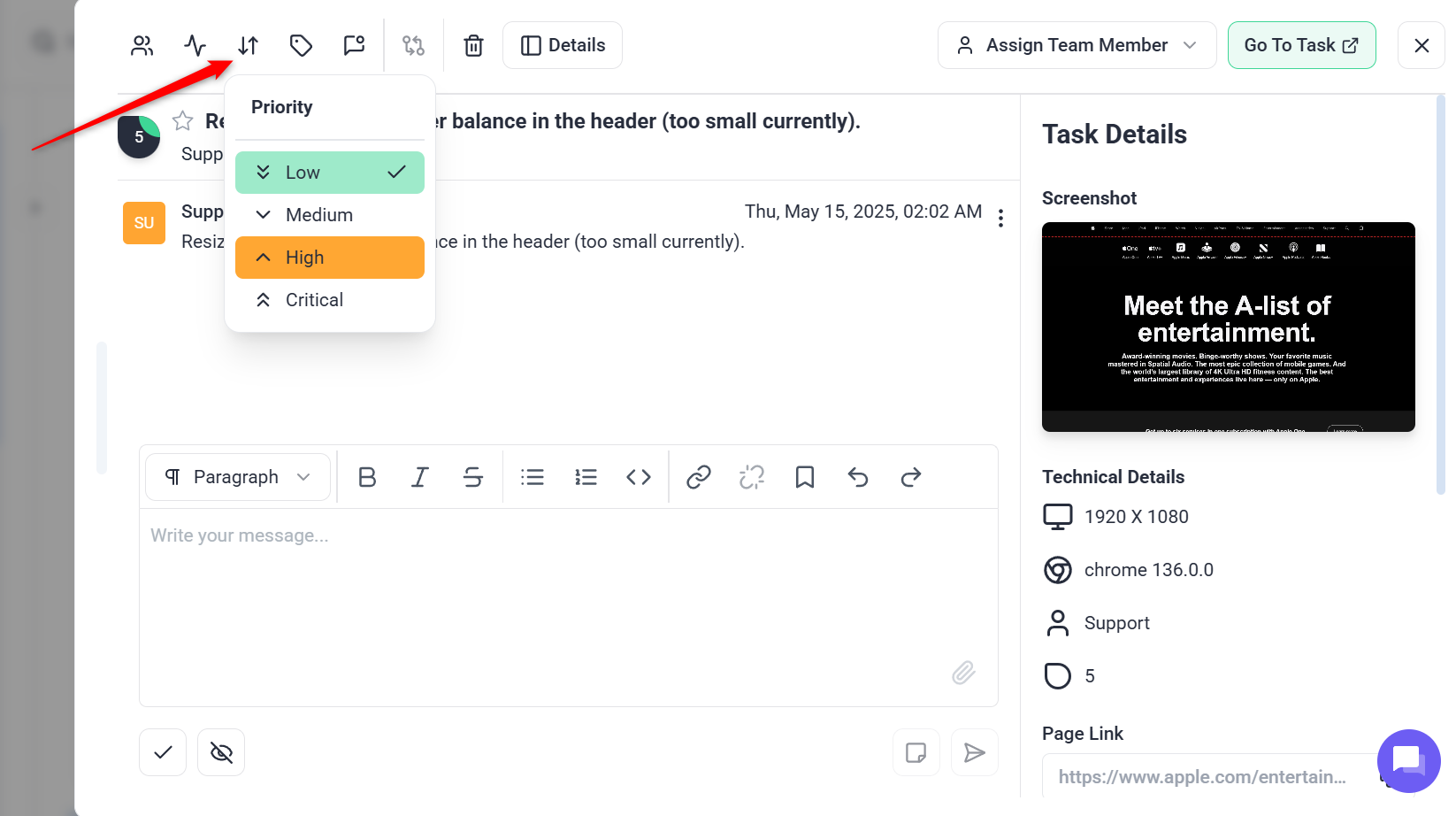Toggle bold text formatting
Viewport: 1456px width, 816px height.
367,477
